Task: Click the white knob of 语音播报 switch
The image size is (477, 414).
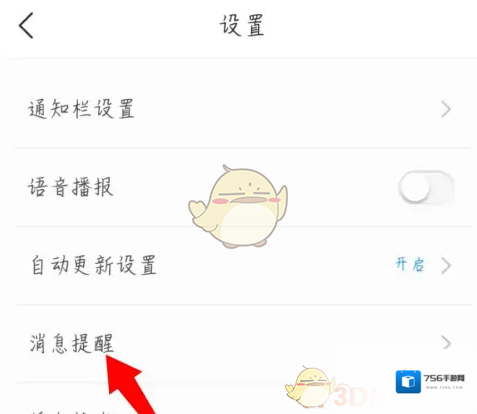Action: point(415,188)
